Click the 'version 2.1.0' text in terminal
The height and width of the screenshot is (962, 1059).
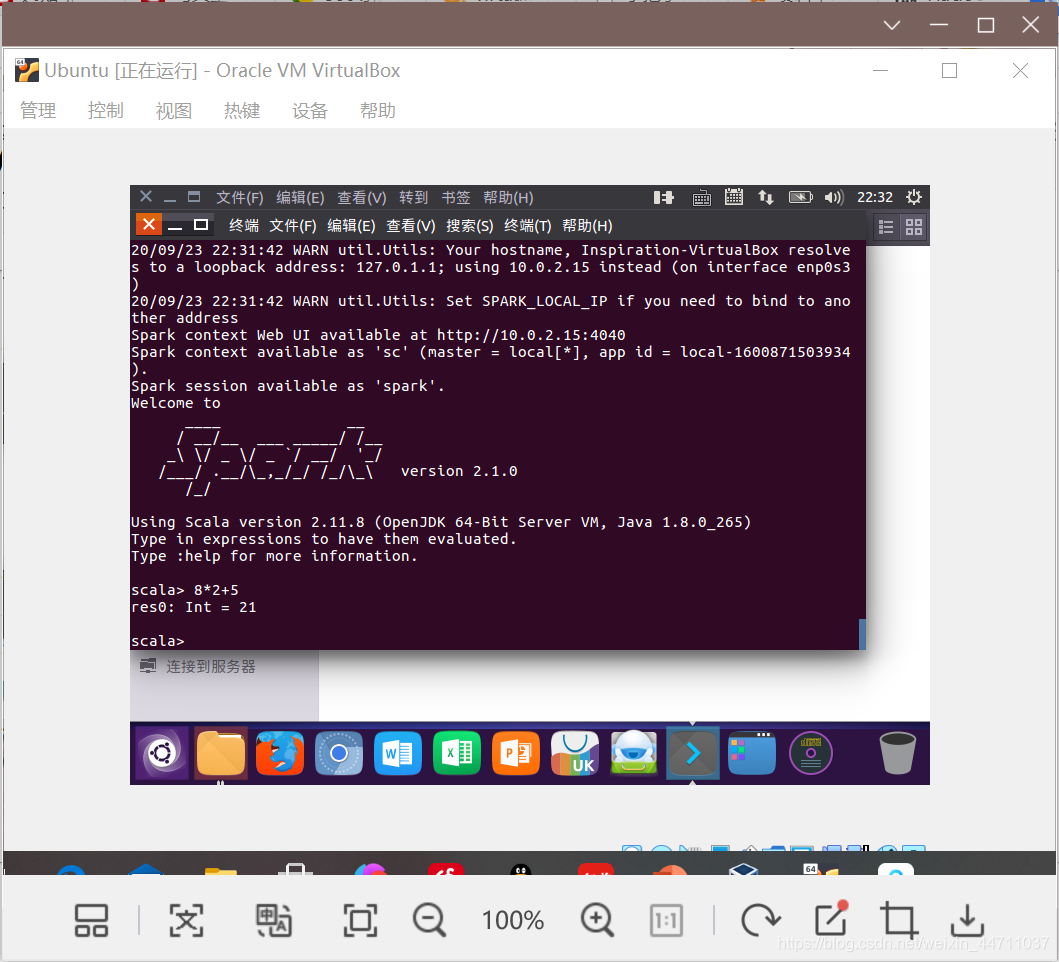point(459,471)
